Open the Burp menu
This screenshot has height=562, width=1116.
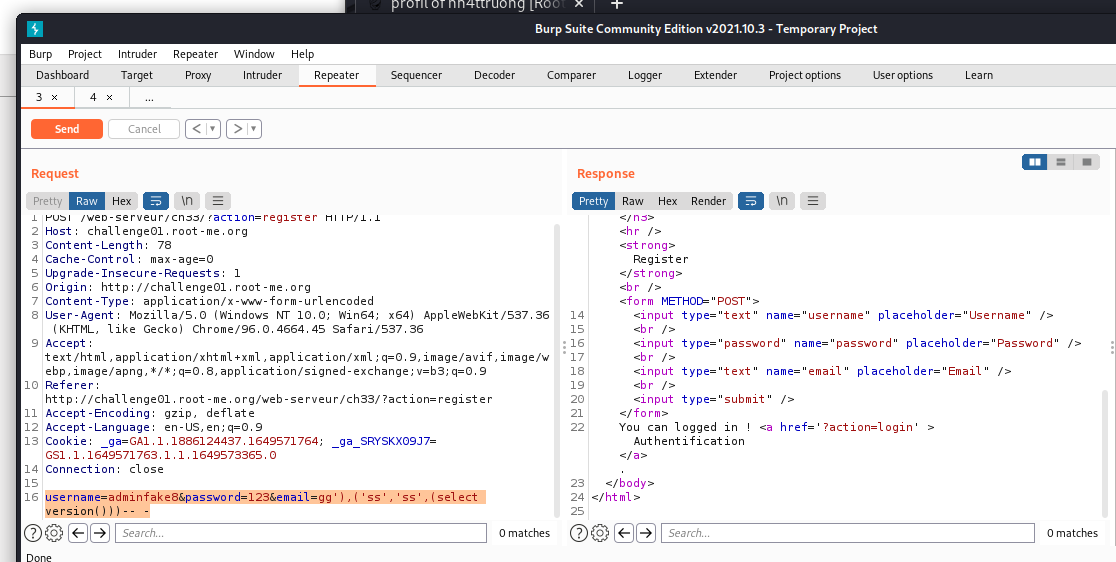pos(41,54)
